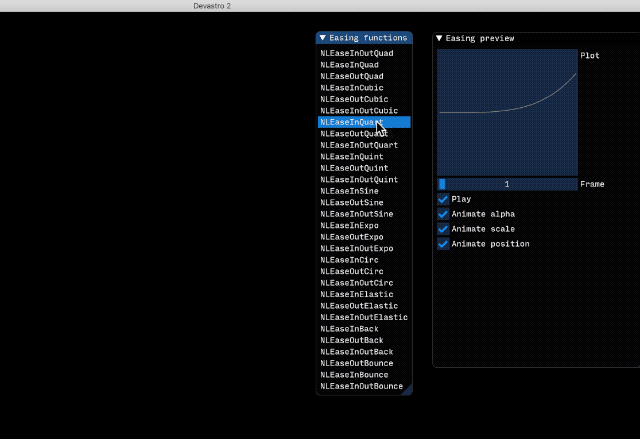Viewport: 640px width, 439px height.
Task: Click the NLEaseOutBack list item
Action: 351,340
